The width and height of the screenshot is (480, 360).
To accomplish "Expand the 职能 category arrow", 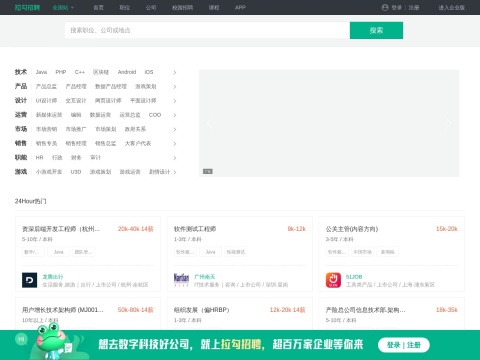I will coord(175,158).
